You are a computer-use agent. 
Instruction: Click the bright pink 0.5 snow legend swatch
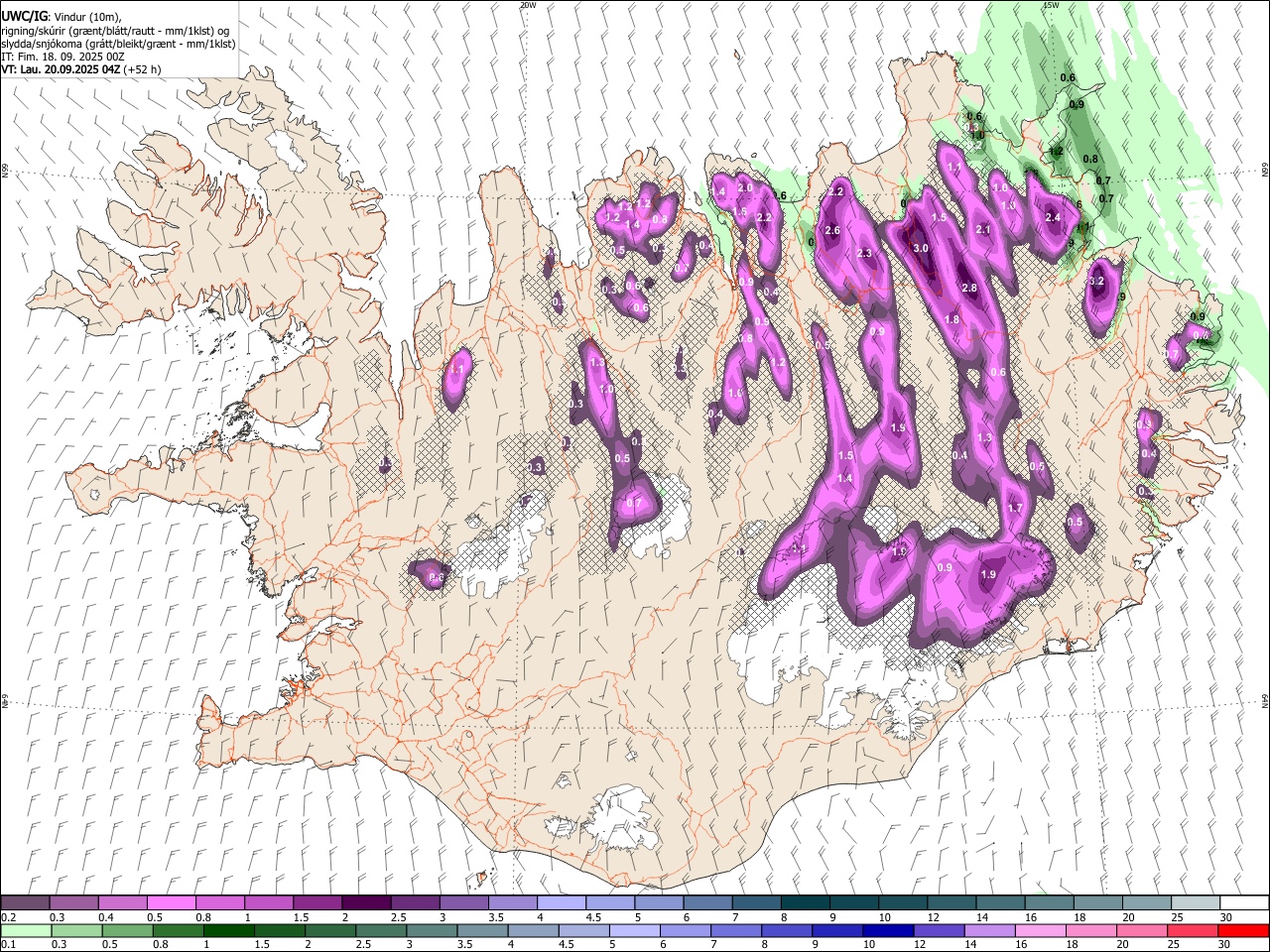pos(171,903)
